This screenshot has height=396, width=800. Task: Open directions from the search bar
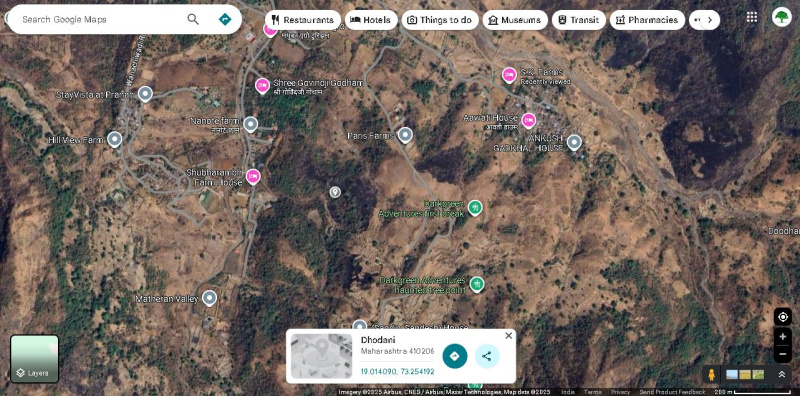[224, 19]
